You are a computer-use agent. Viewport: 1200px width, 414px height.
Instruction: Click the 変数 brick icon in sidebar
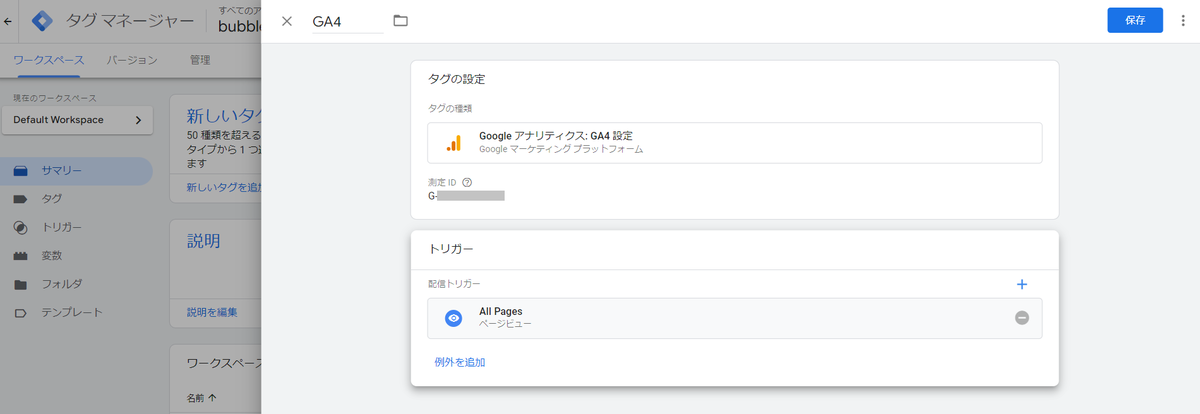20,256
